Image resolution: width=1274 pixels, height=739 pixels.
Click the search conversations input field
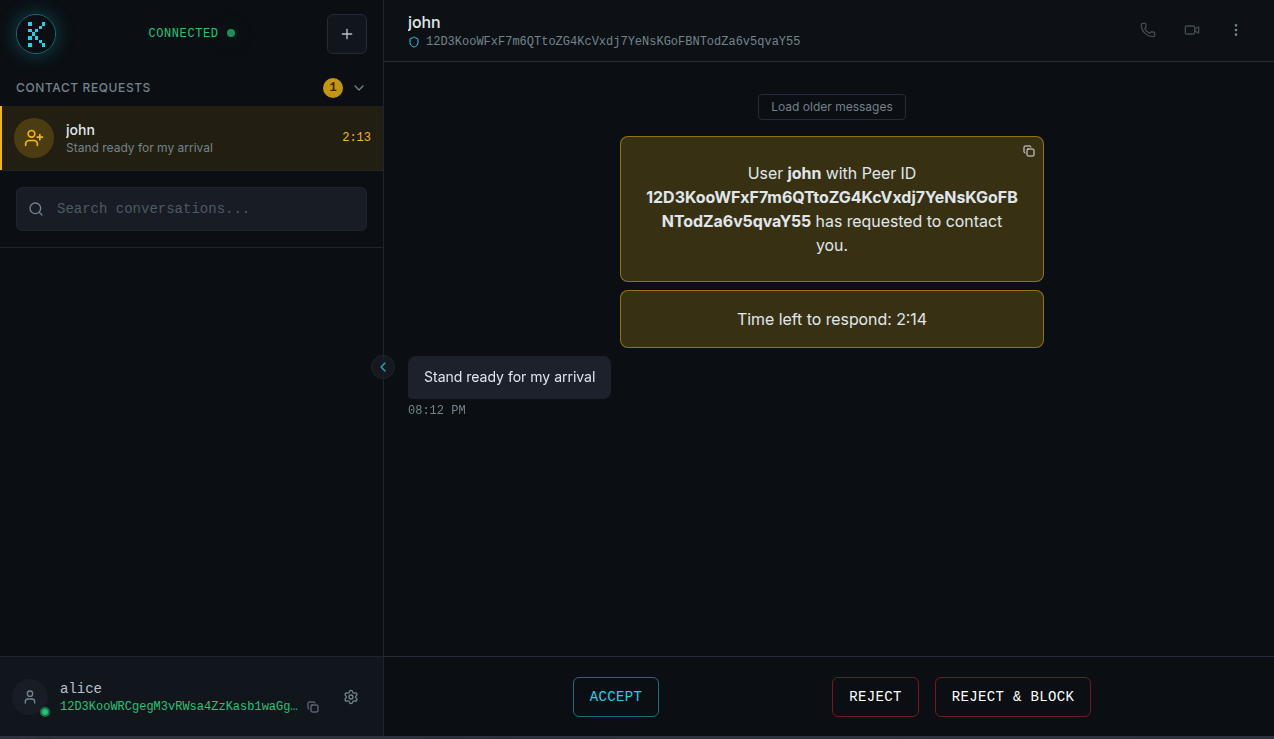[190, 209]
